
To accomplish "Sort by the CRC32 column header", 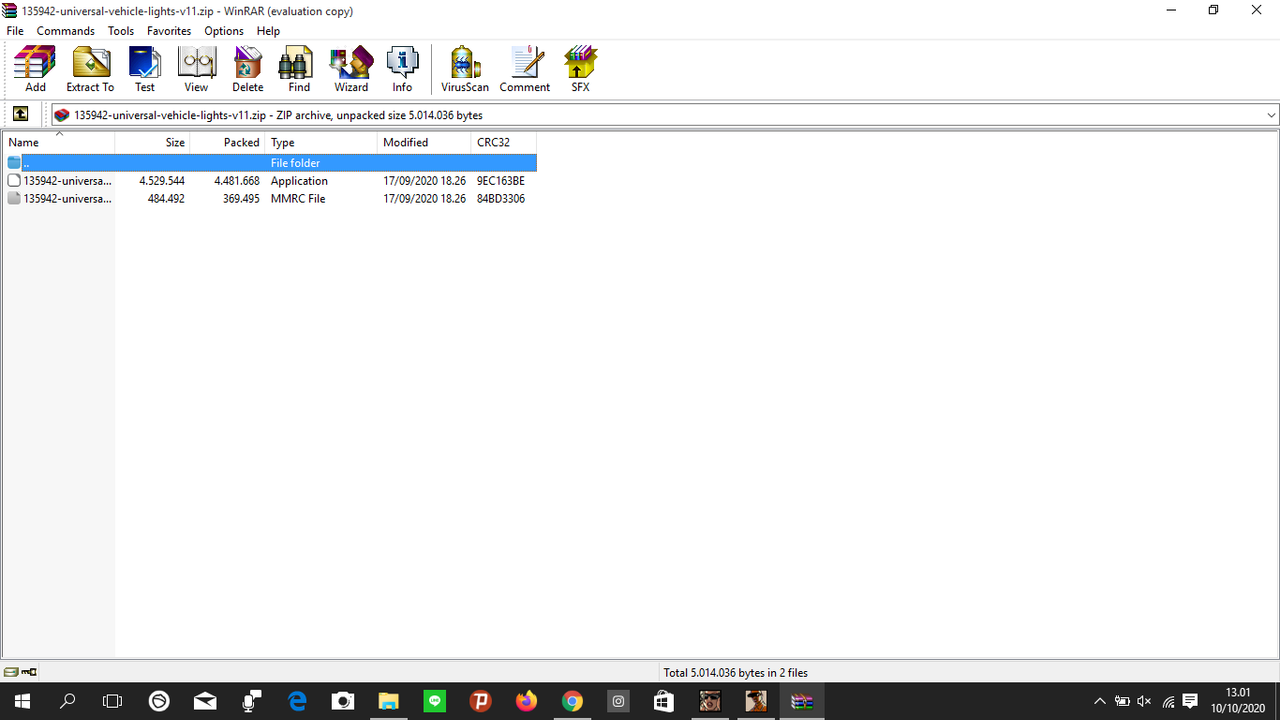I will (504, 142).
